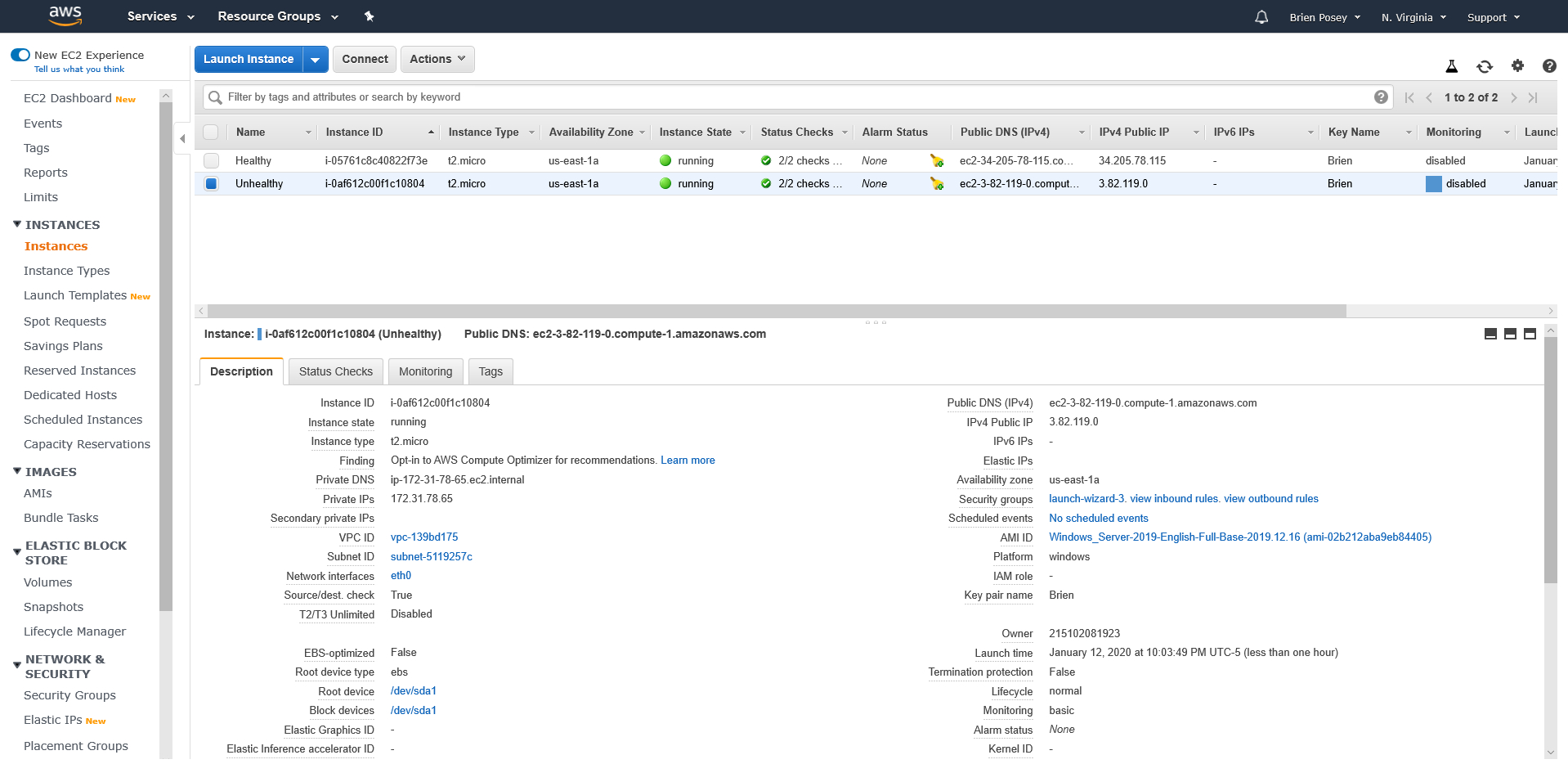
Task: Go to previous page of results
Action: tap(1429, 97)
